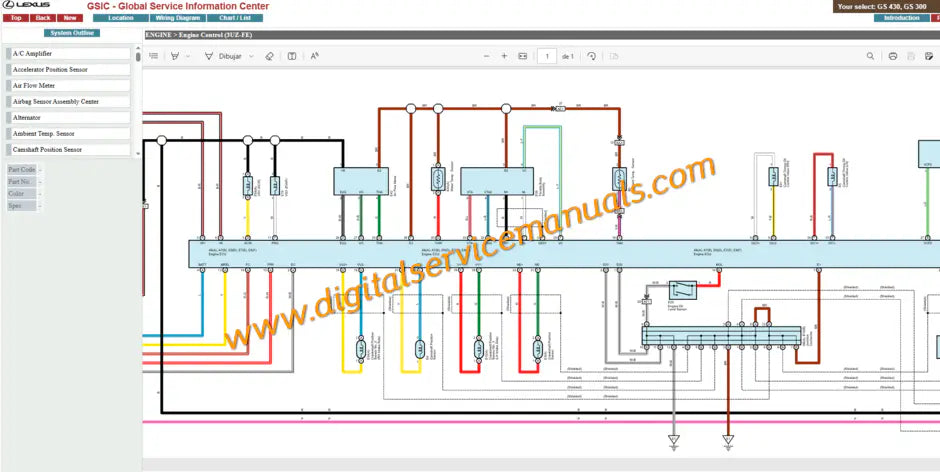This screenshot has height=472, width=940.
Task: Open the Chart / List tab
Action: (x=234, y=18)
